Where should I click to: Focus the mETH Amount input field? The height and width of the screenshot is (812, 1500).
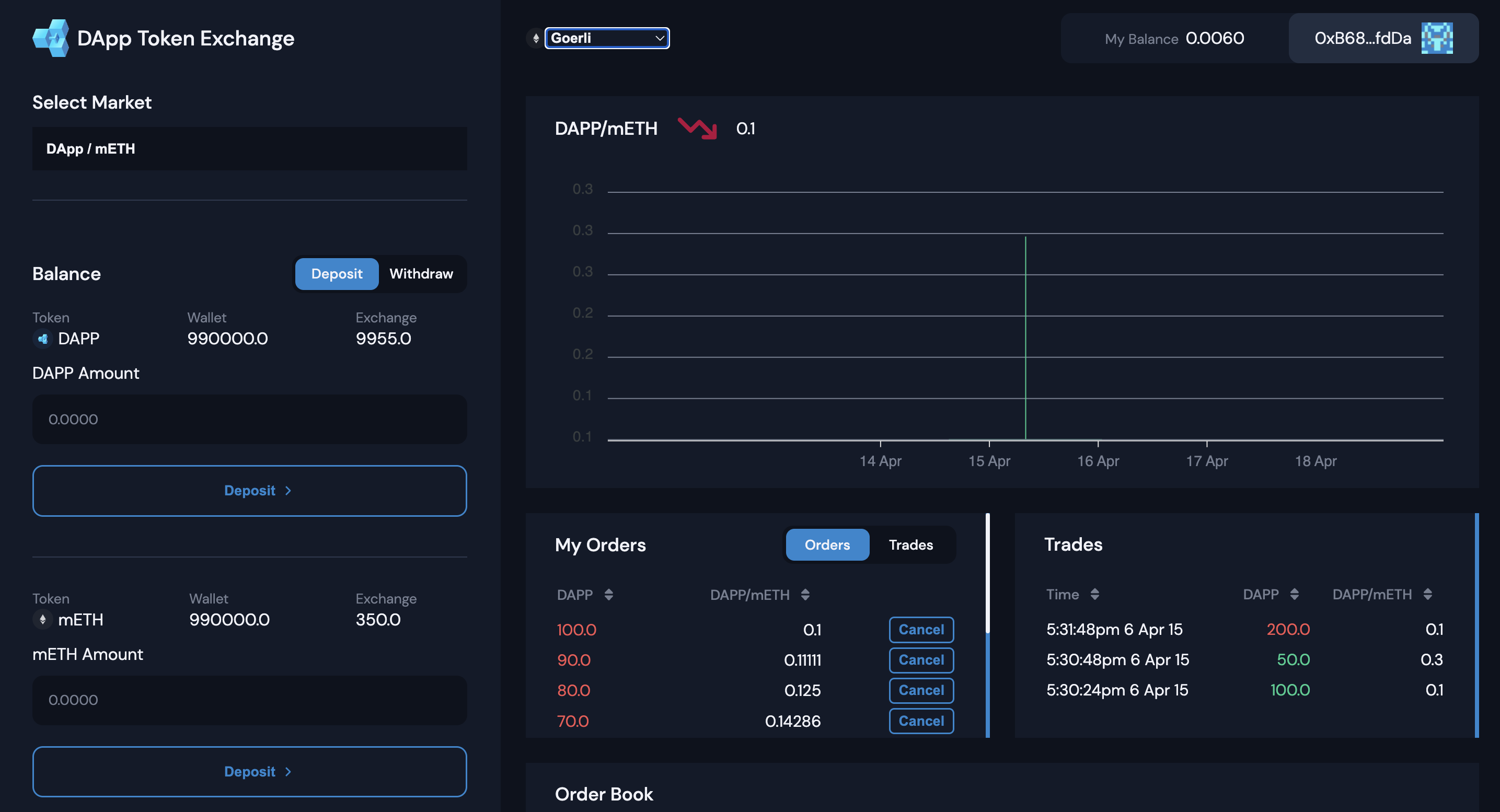pyautogui.click(x=249, y=700)
